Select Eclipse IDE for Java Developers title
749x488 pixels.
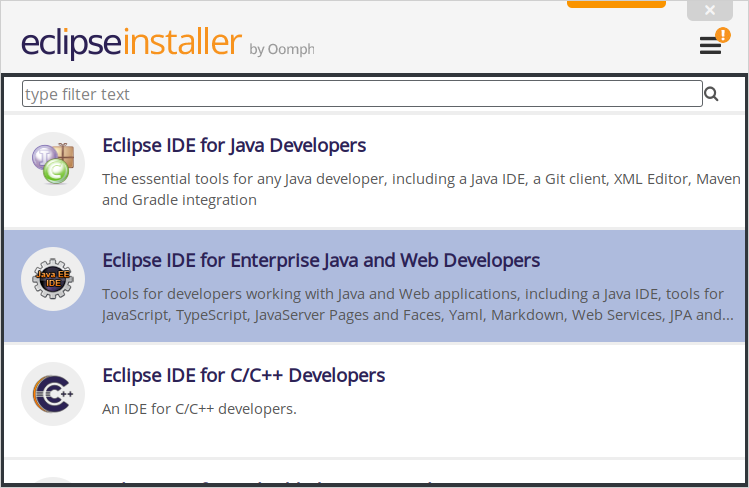pos(234,146)
